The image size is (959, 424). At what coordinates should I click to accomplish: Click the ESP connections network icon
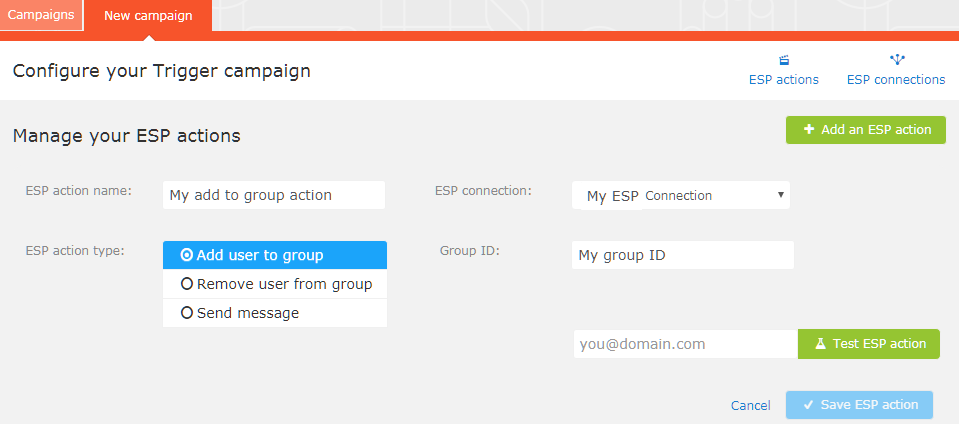pyautogui.click(x=895, y=60)
